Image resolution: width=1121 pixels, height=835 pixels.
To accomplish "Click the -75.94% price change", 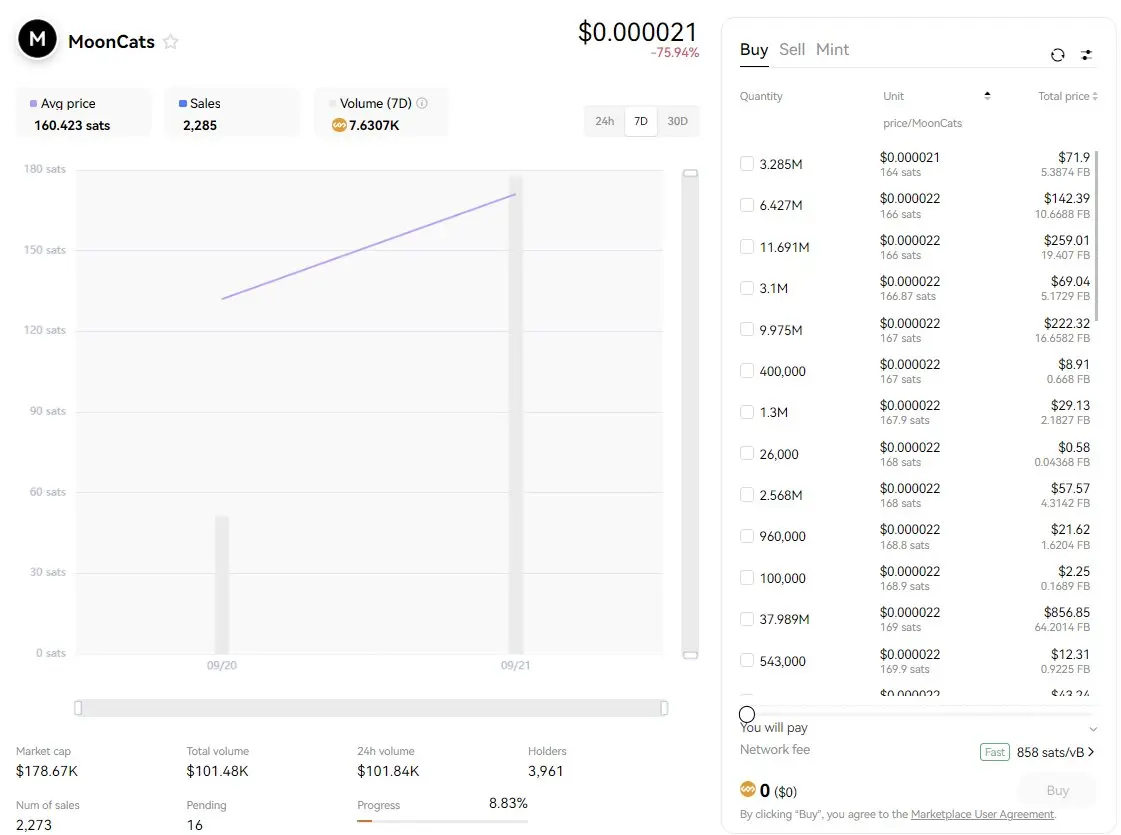I will [674, 53].
